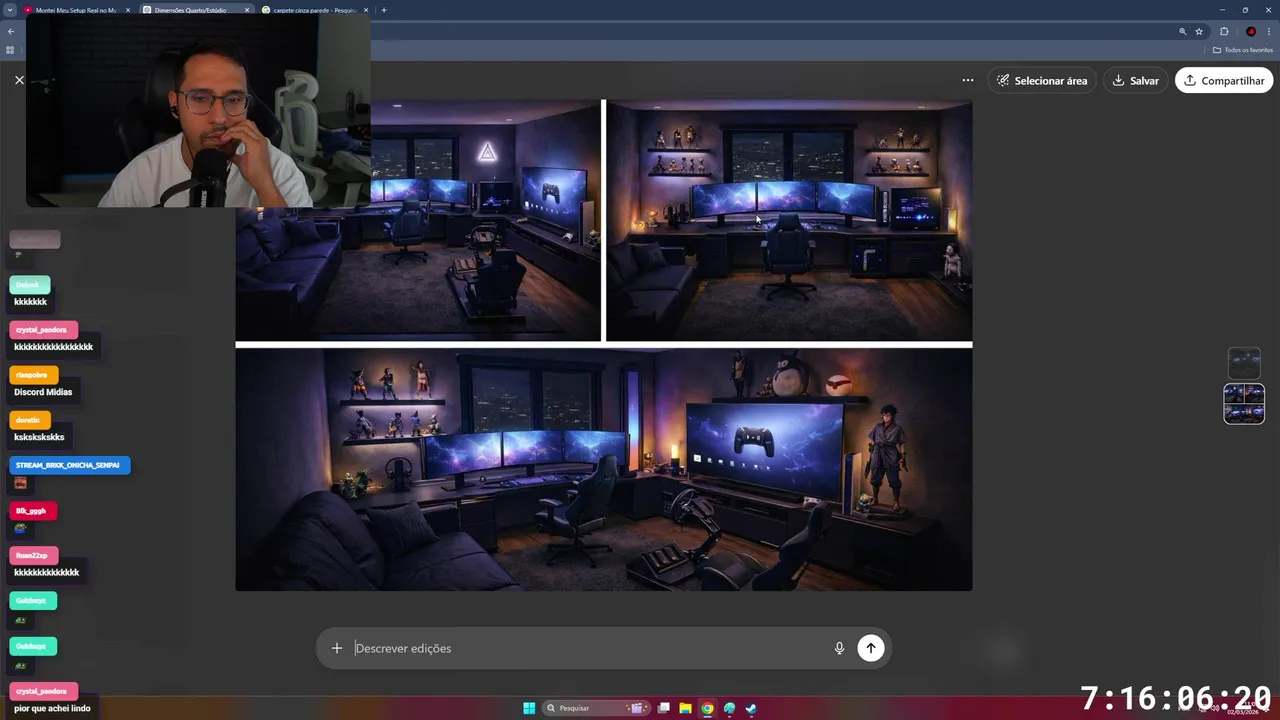This screenshot has height=720, width=1280.
Task: Click the bottom wide collage room image
Action: (x=603, y=469)
